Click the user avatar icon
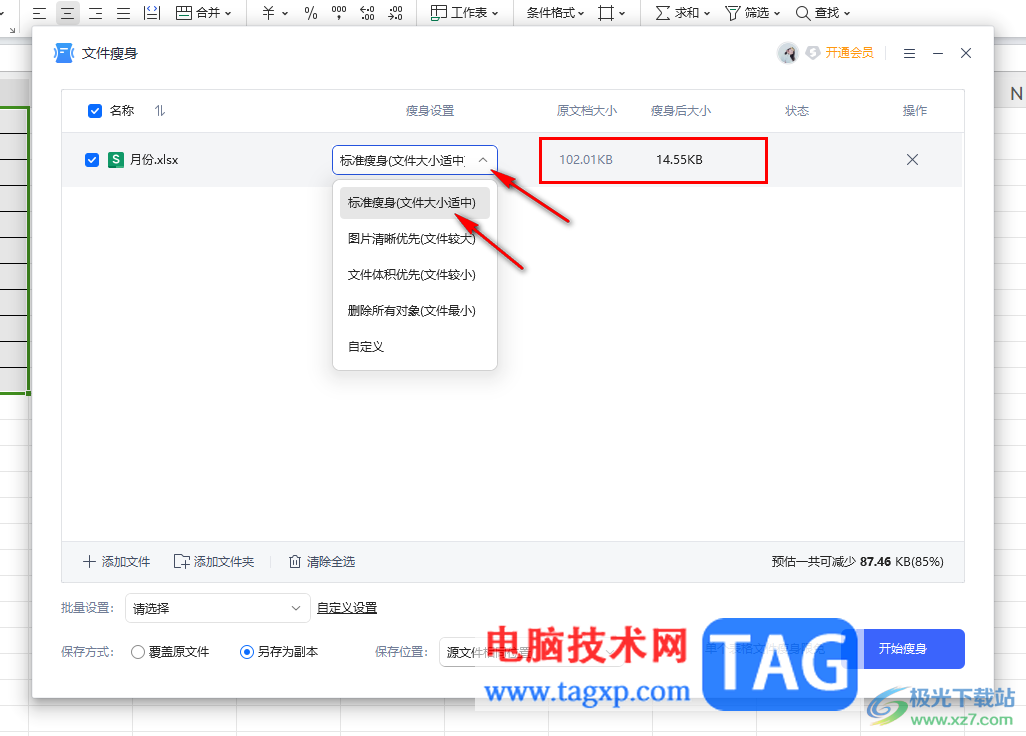The height and width of the screenshot is (736, 1026). pyautogui.click(x=788, y=53)
